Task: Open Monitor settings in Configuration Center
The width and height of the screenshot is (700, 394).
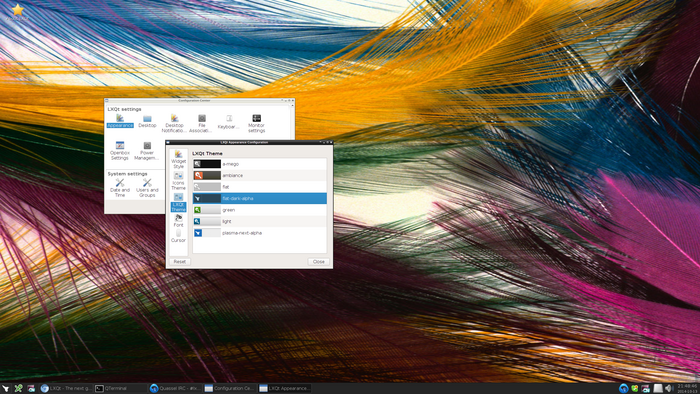Action: (256, 124)
